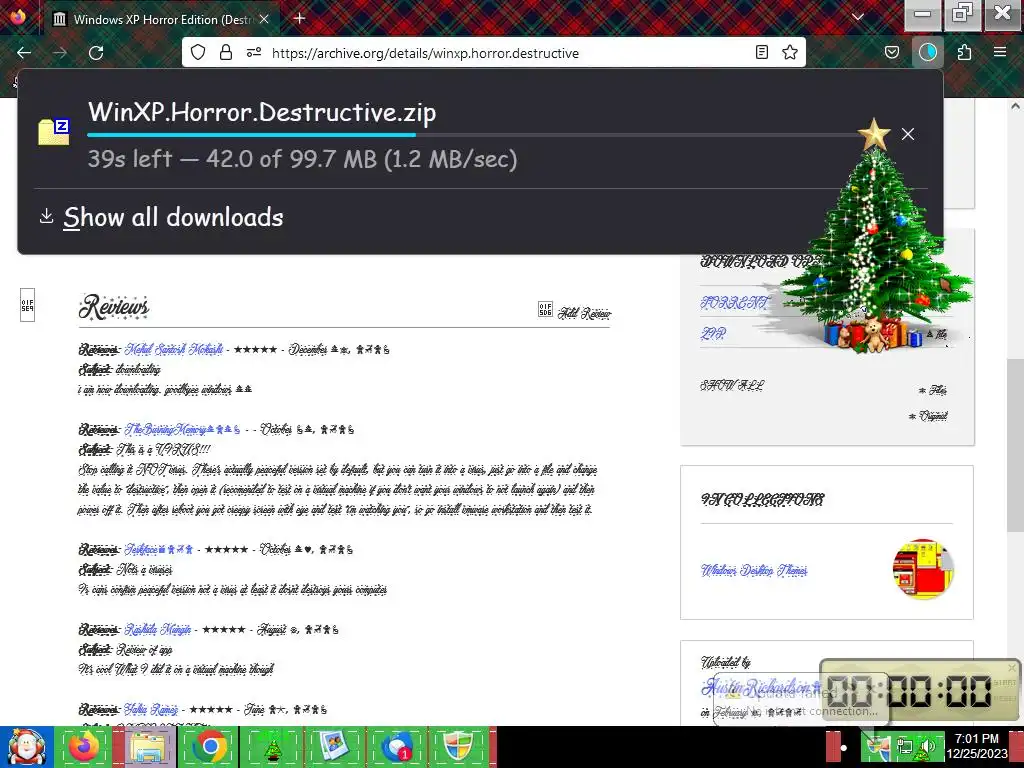
Task: Open the uploader Austin Richardson profile link
Action: click(x=761, y=687)
